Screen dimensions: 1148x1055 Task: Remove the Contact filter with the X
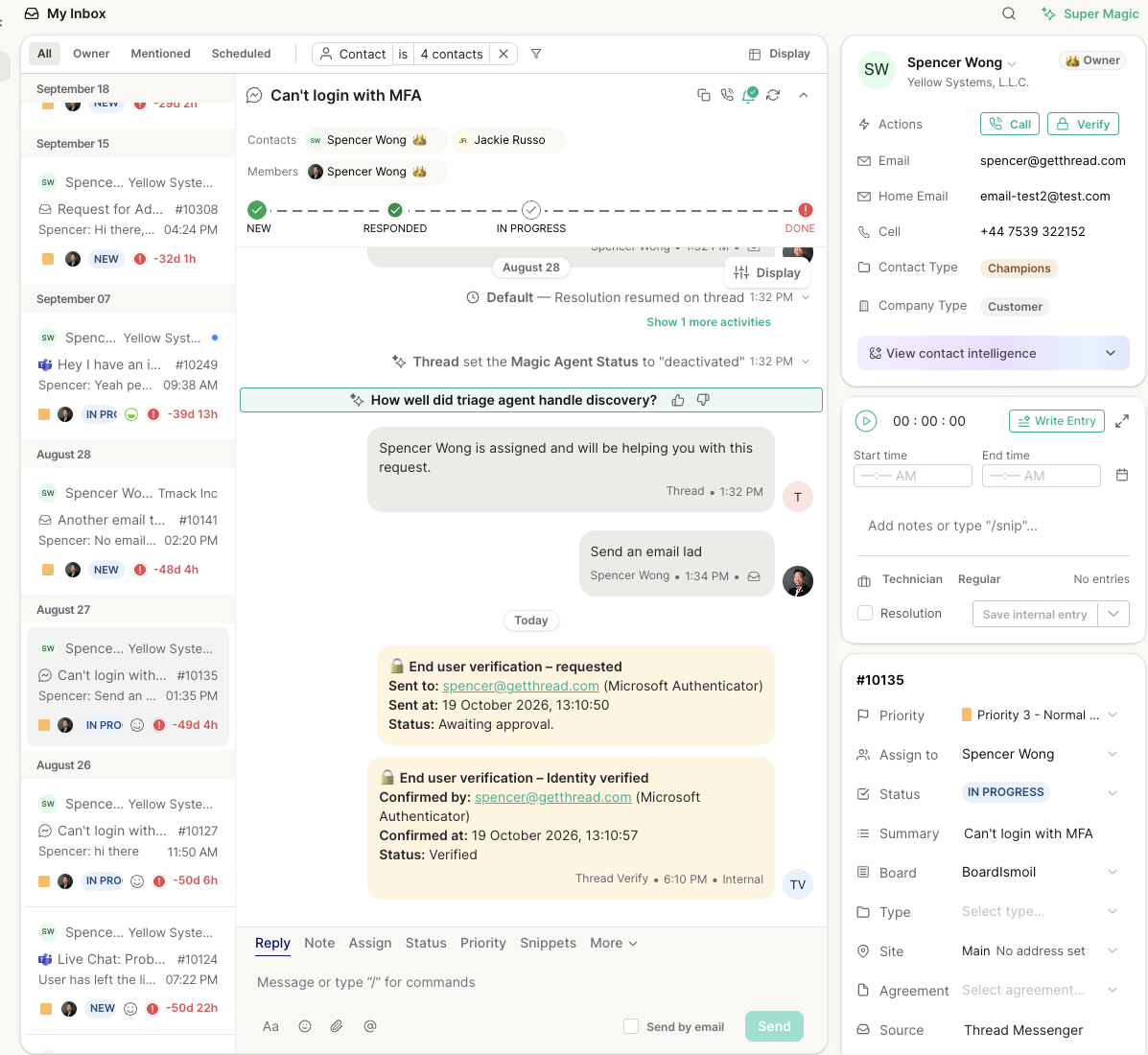(x=504, y=54)
